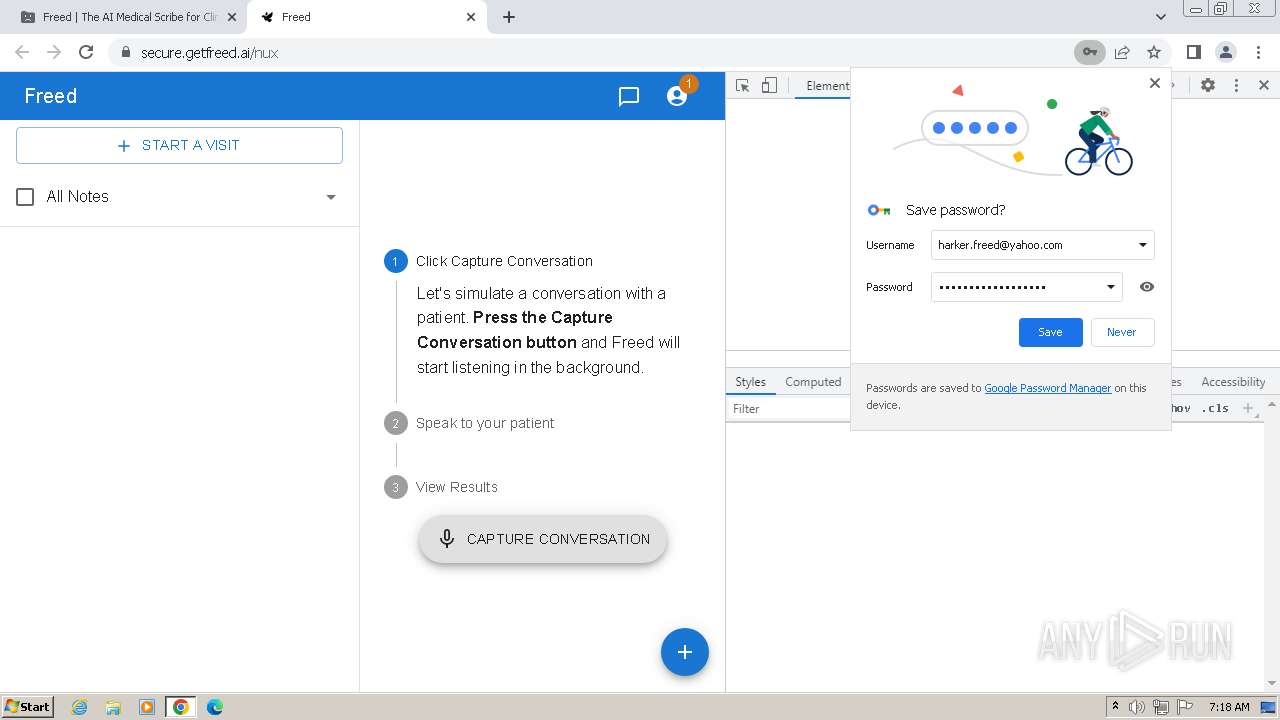
Task: Close the active Freed tab
Action: point(472,17)
